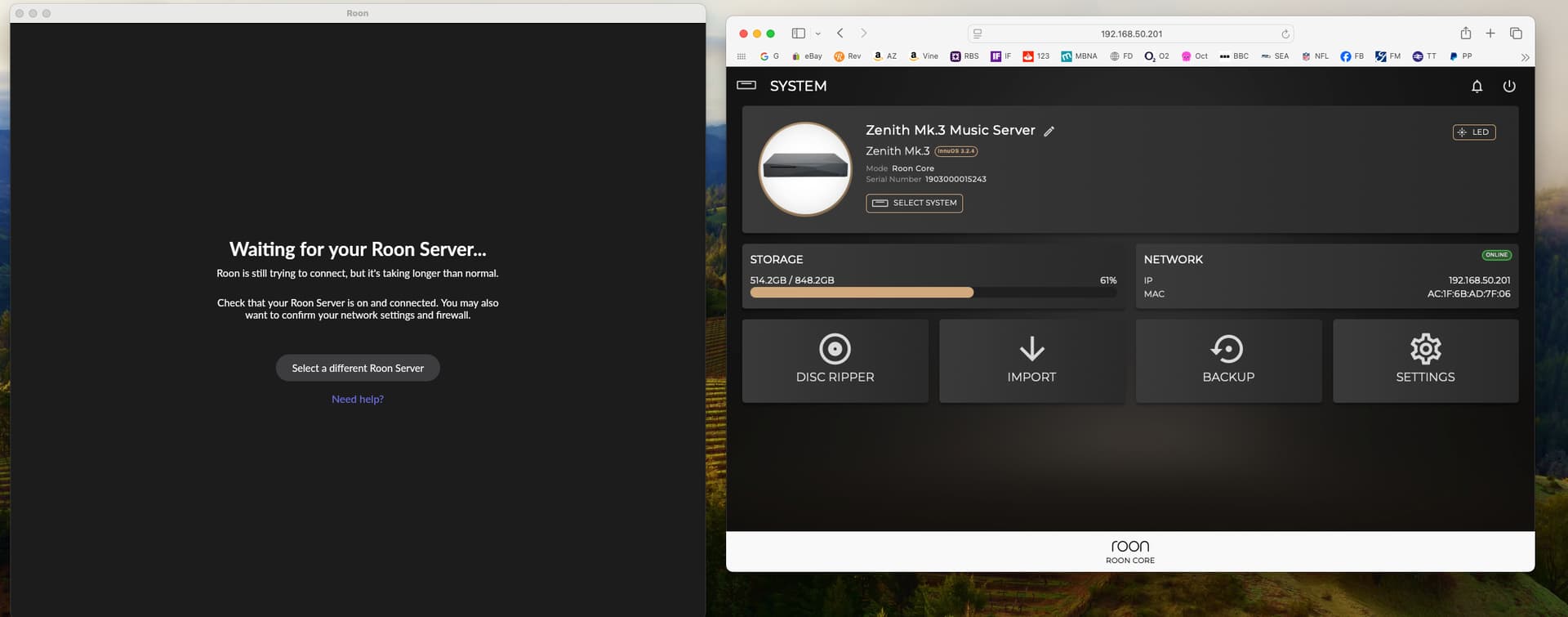Open the Rev bookmark
The width and height of the screenshot is (1568, 617).
tap(847, 56)
